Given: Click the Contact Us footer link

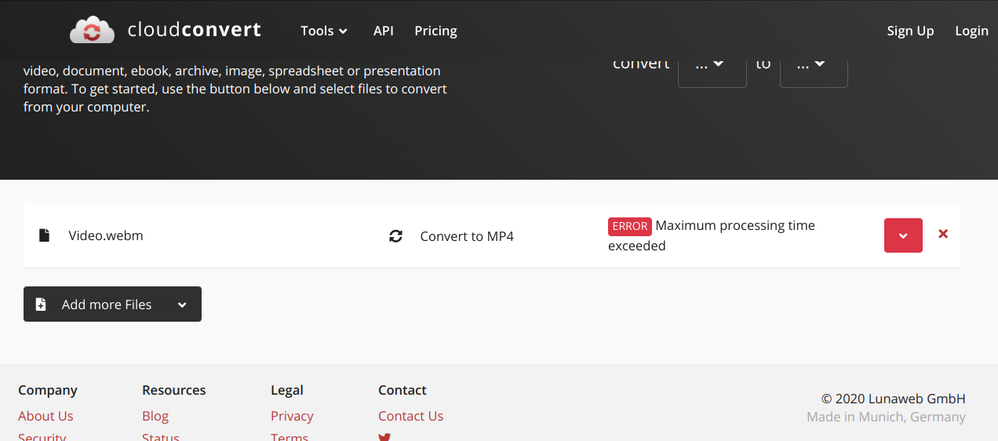Looking at the screenshot, I should pos(410,416).
